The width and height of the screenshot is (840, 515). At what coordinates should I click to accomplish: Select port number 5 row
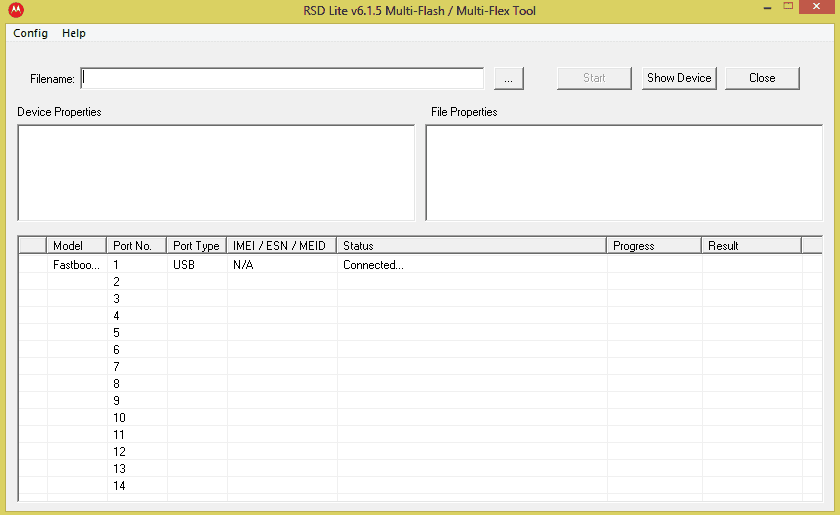[x=421, y=333]
